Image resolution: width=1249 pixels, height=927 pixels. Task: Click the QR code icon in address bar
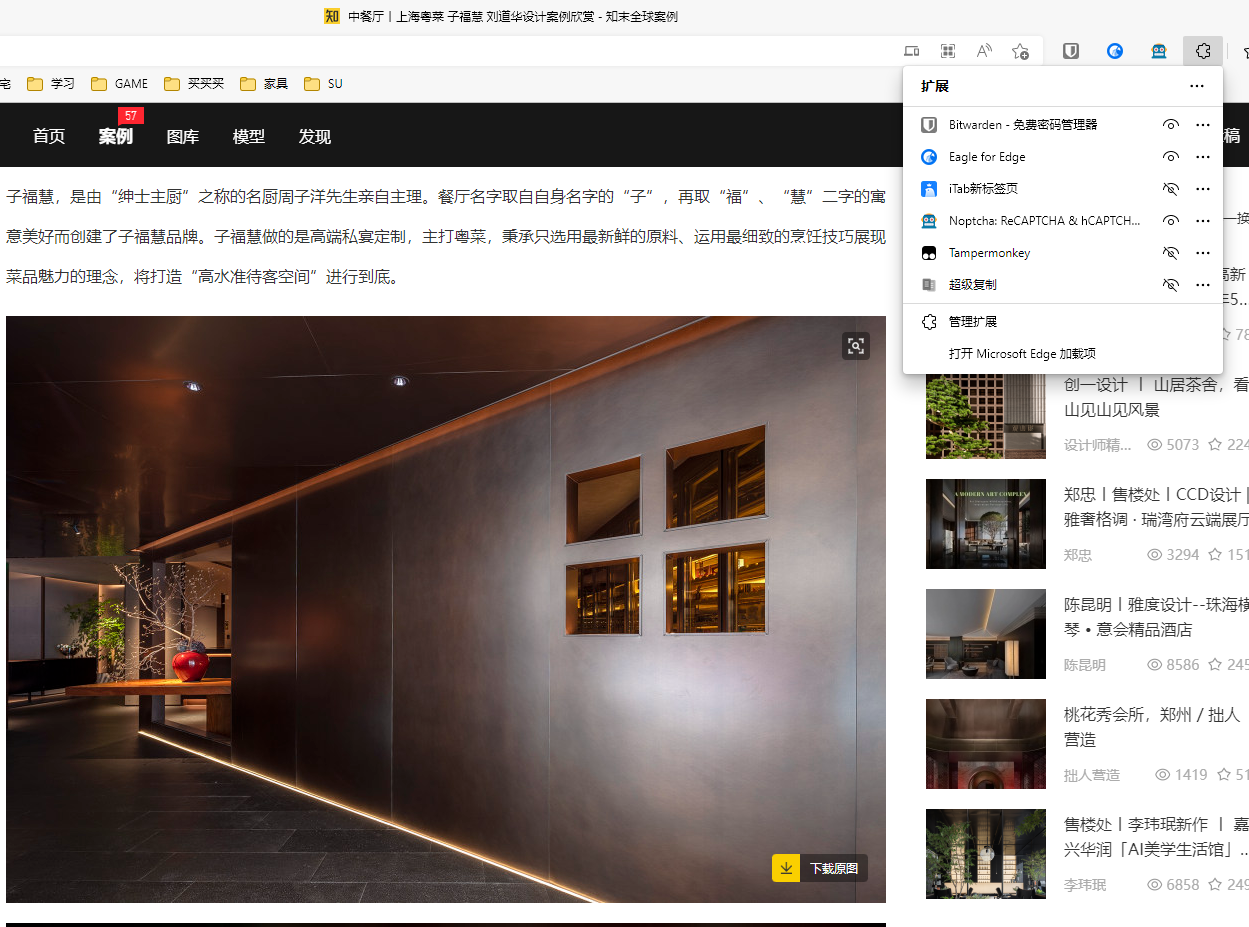(948, 51)
